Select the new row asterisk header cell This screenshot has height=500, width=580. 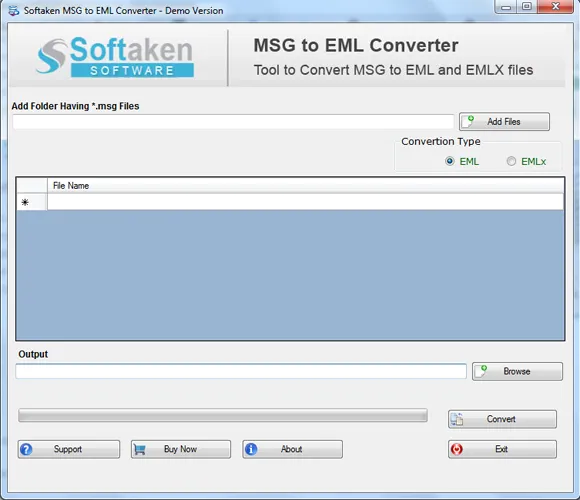tap(32, 202)
